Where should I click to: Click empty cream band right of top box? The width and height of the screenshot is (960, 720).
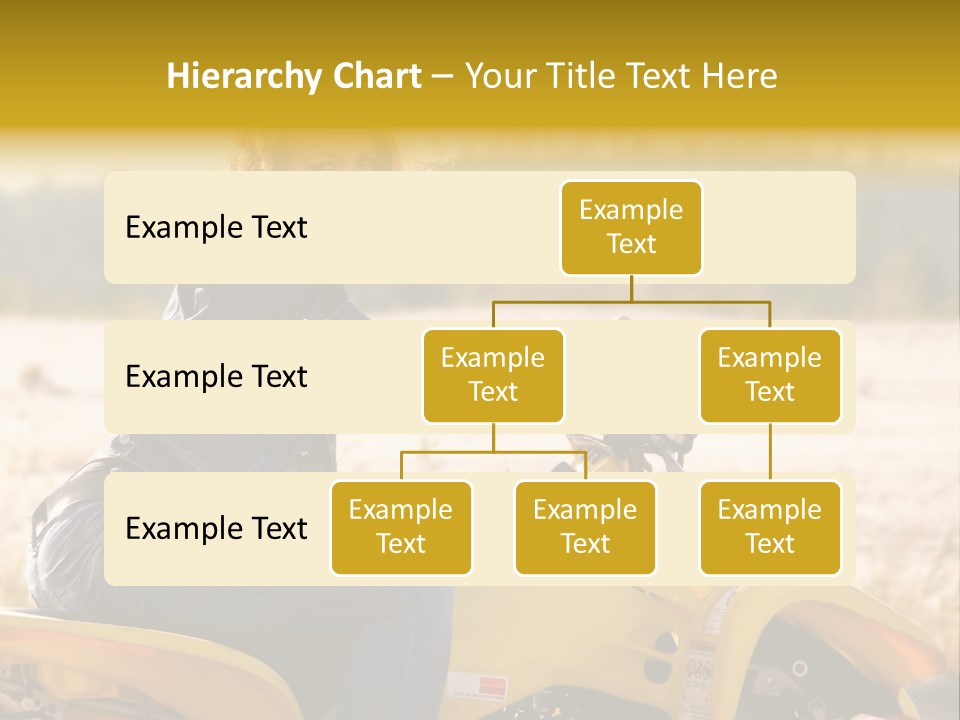tap(780, 228)
